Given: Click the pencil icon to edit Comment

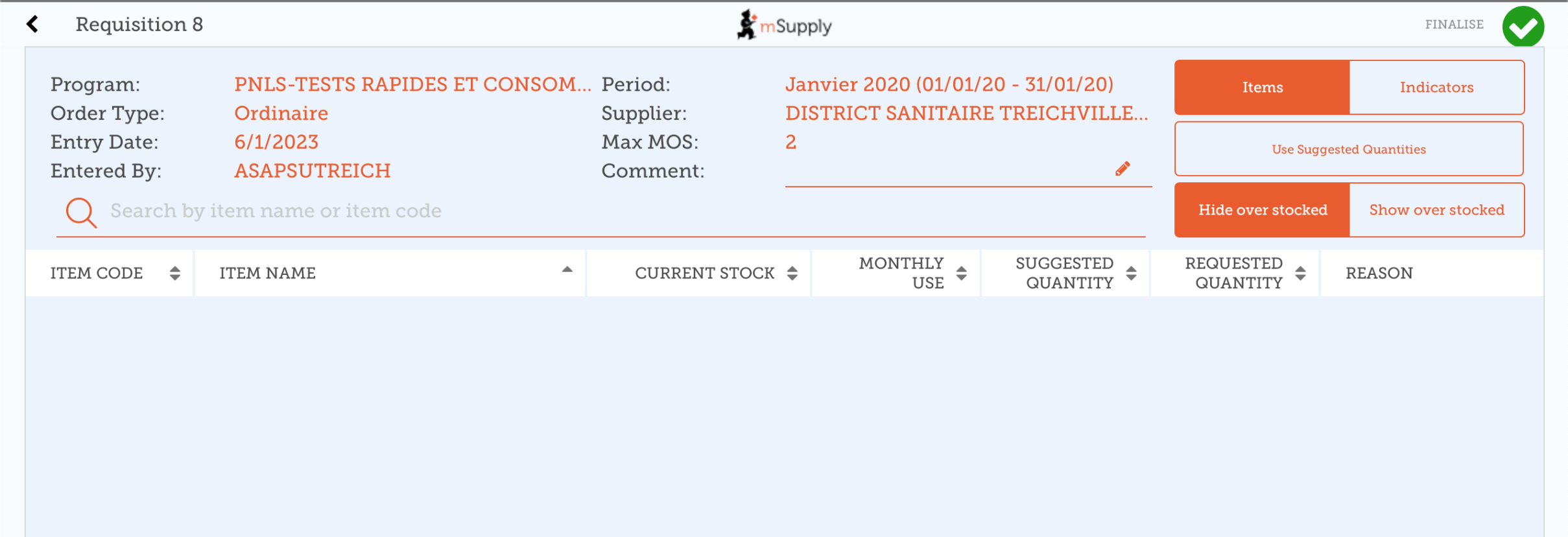Looking at the screenshot, I should (1123, 168).
